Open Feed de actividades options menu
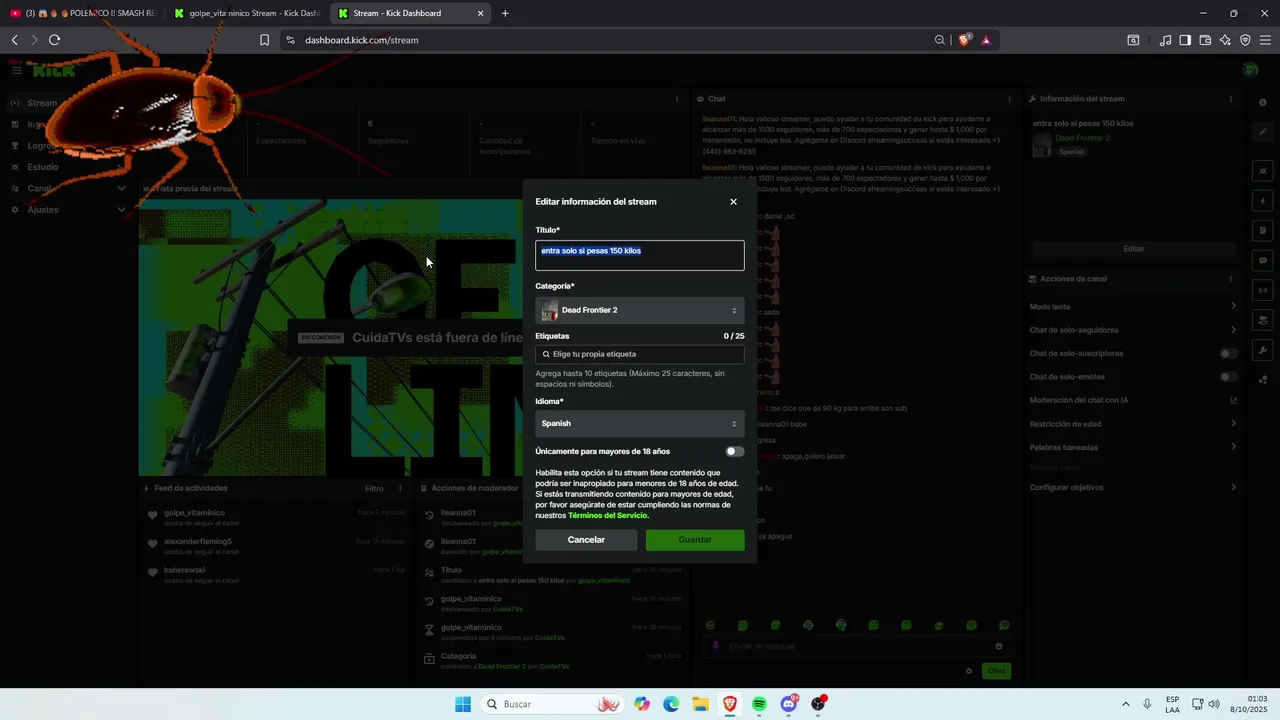This screenshot has height=720, width=1280. pyautogui.click(x=401, y=489)
